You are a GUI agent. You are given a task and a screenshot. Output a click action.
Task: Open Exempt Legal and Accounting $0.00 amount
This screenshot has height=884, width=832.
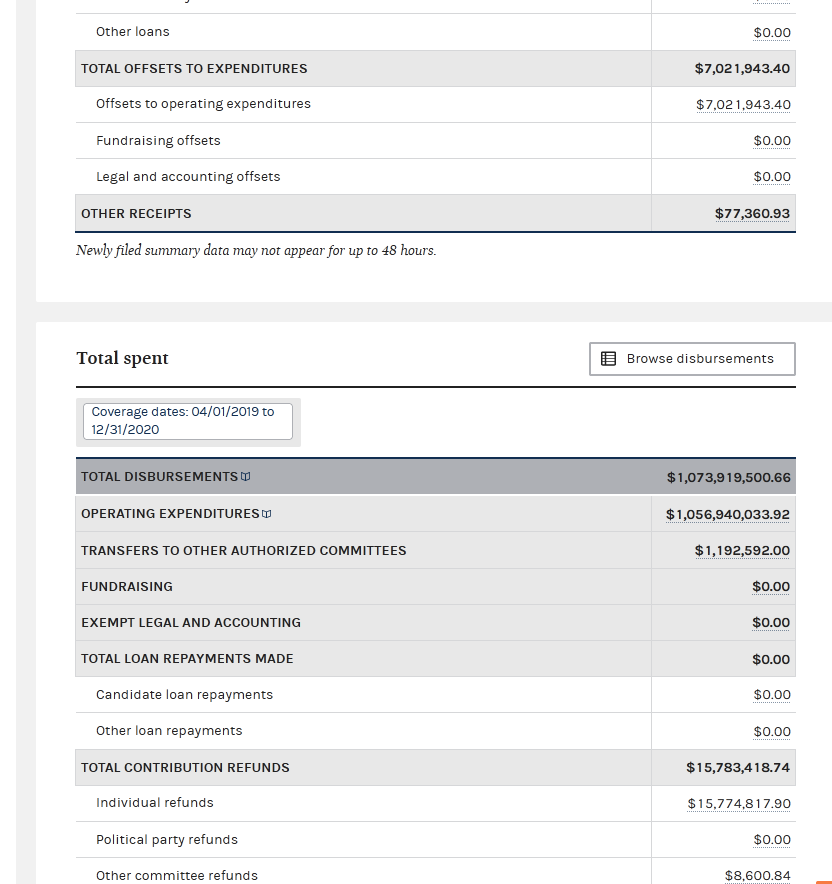coord(771,623)
